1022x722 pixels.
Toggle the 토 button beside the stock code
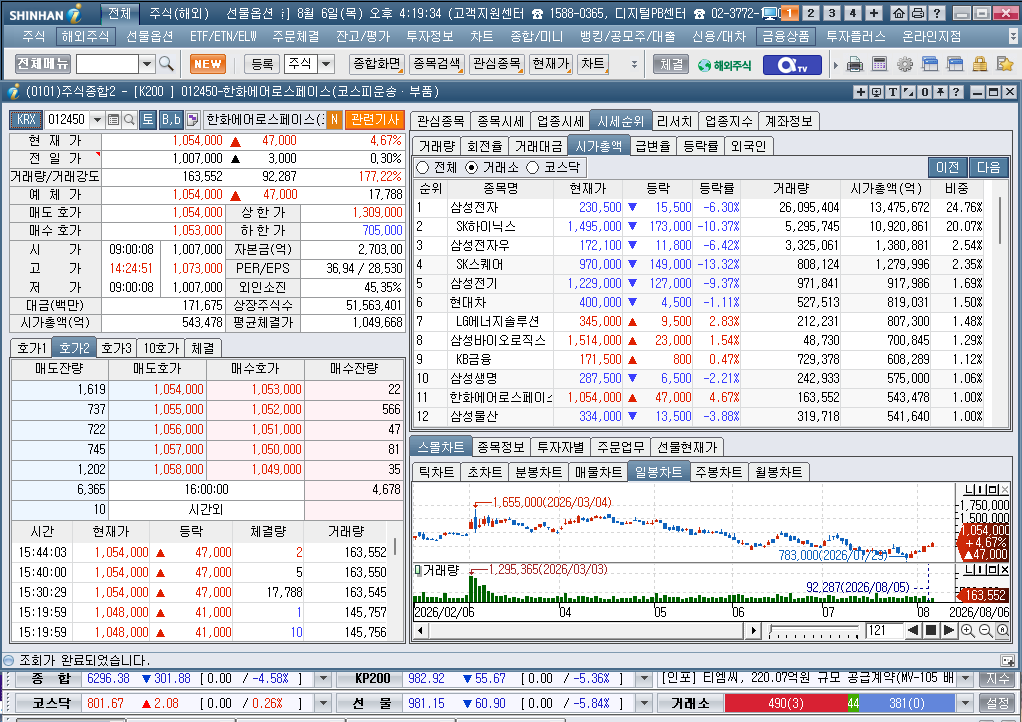[148, 119]
